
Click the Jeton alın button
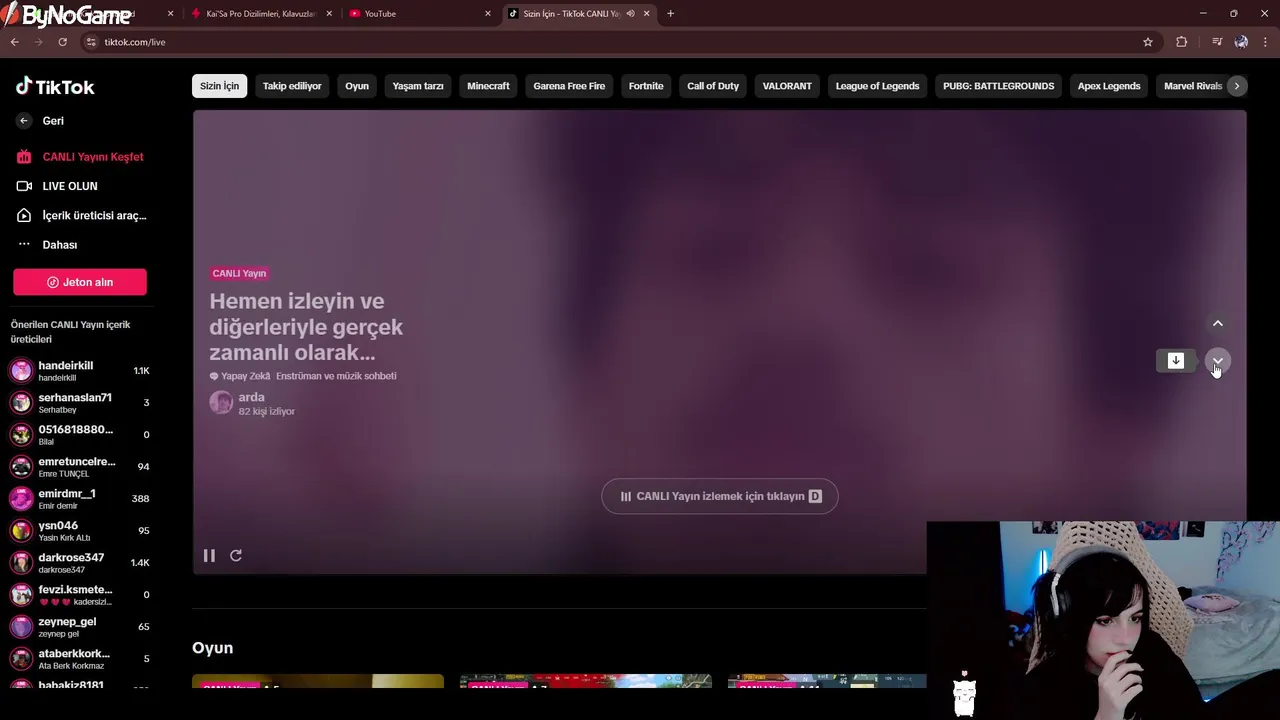pos(80,282)
